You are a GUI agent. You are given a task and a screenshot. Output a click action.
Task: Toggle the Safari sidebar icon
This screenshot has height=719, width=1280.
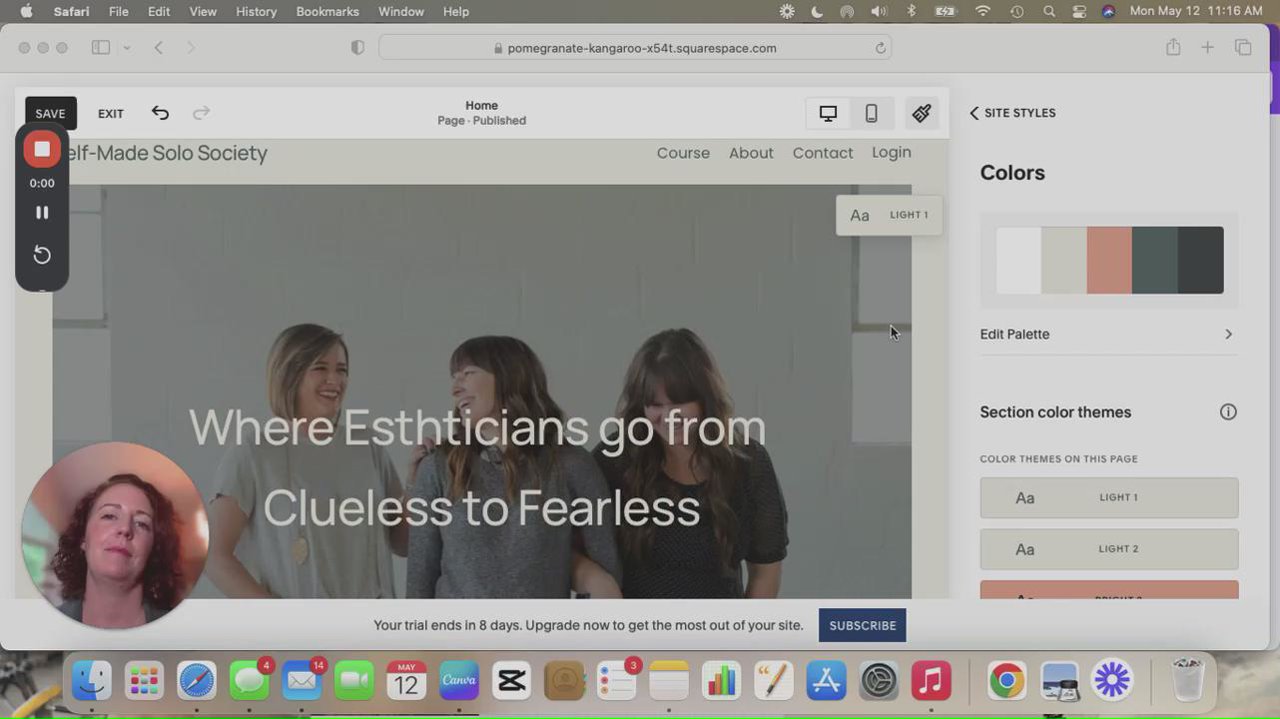[101, 48]
